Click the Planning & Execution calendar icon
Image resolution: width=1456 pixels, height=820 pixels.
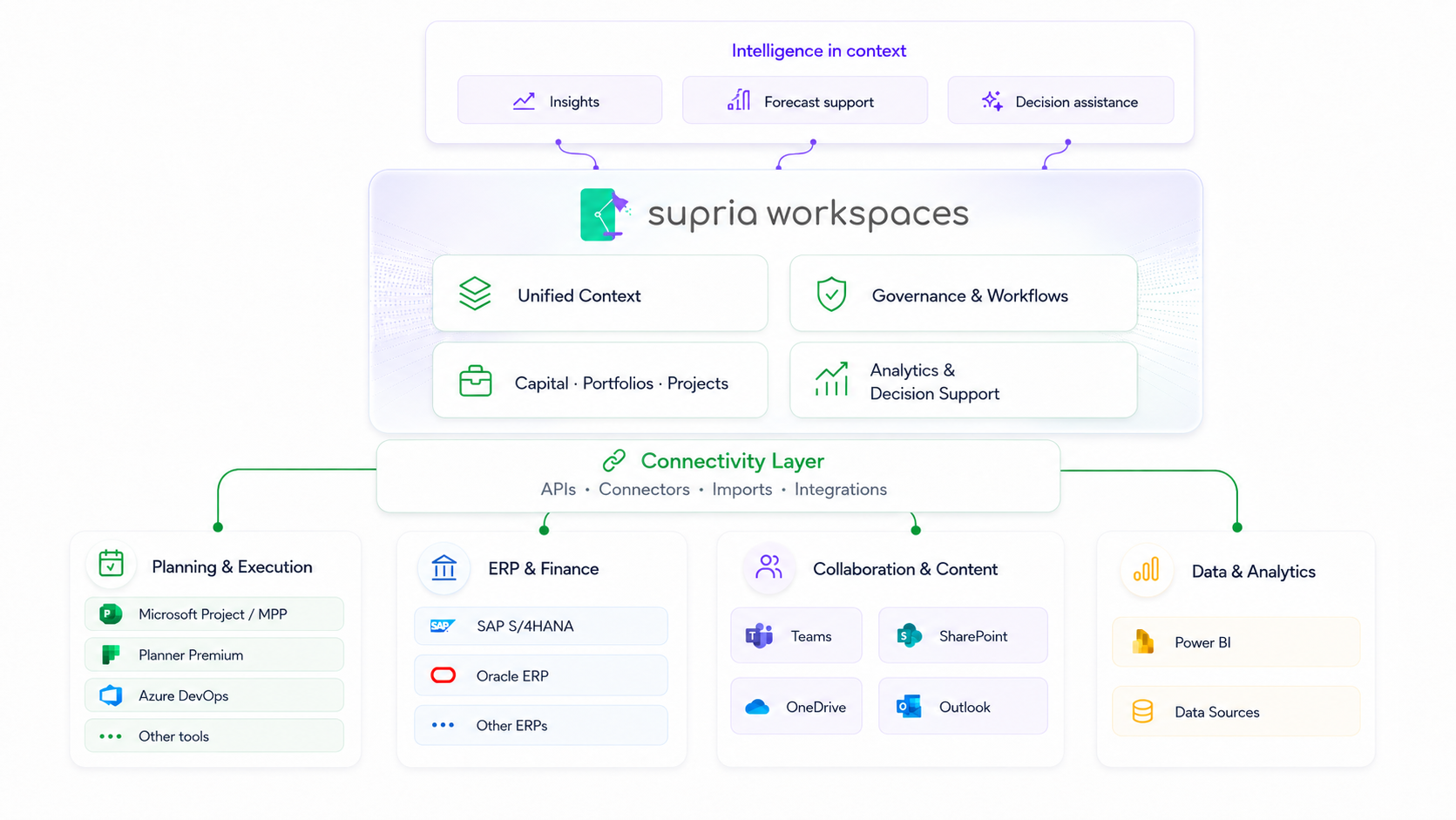[x=111, y=564]
